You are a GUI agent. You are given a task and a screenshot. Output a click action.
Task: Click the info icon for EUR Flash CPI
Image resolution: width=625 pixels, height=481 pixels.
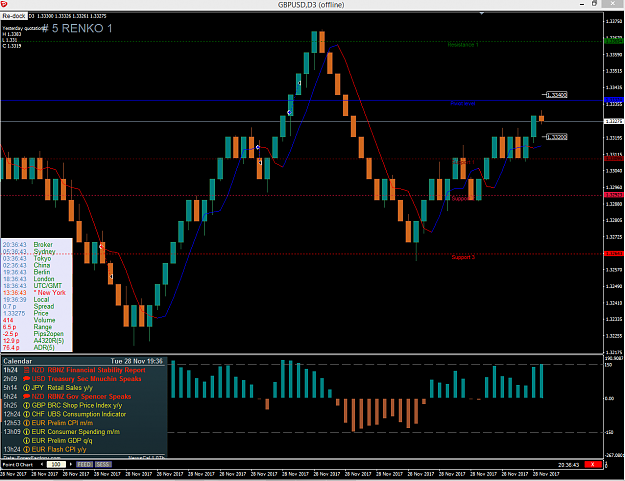click(26, 449)
